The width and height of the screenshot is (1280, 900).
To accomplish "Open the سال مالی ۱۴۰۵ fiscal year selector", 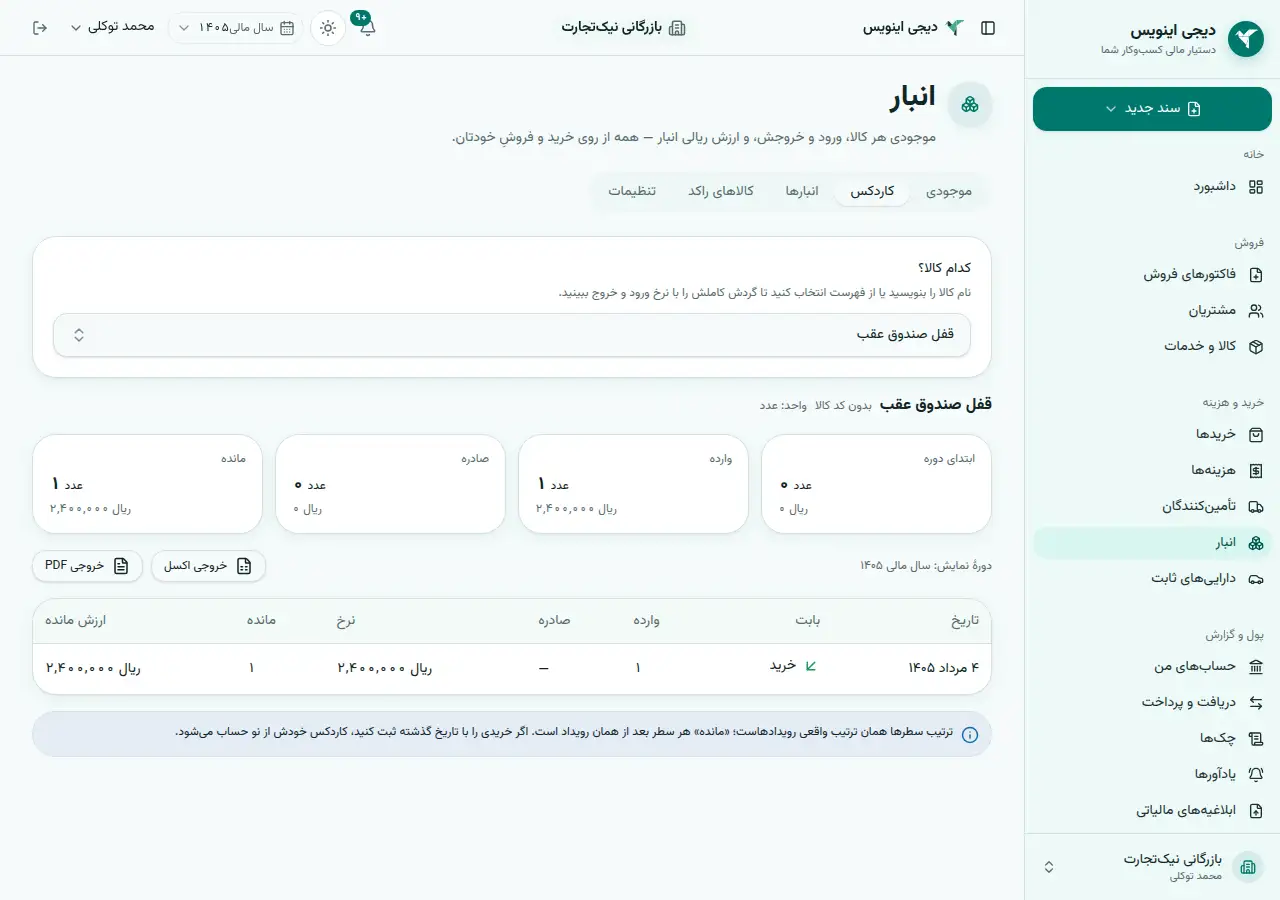I will [x=236, y=28].
